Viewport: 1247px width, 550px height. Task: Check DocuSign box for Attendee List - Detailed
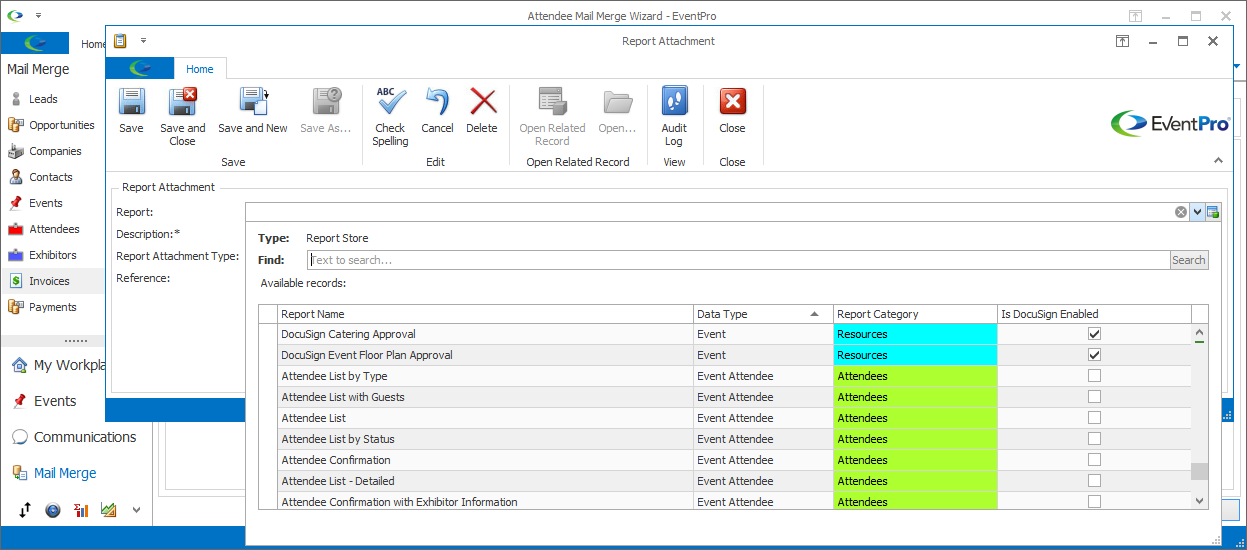(x=1094, y=481)
